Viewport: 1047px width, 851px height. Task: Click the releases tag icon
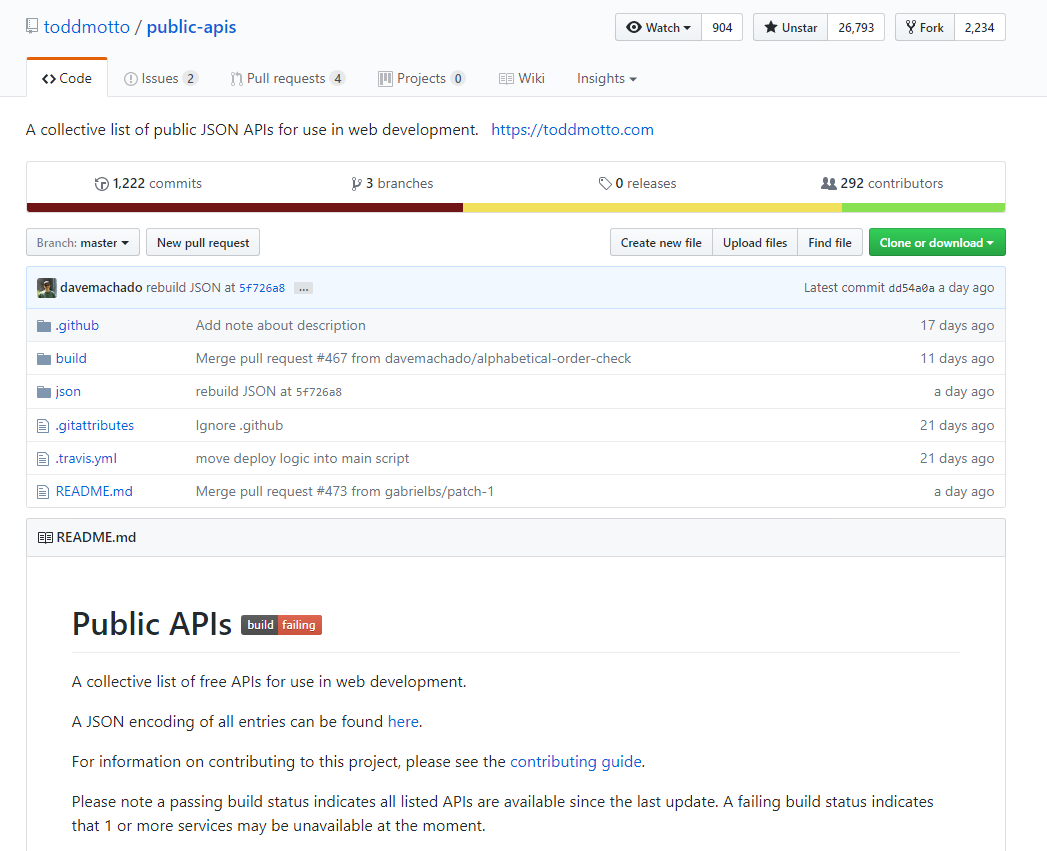[605, 184]
